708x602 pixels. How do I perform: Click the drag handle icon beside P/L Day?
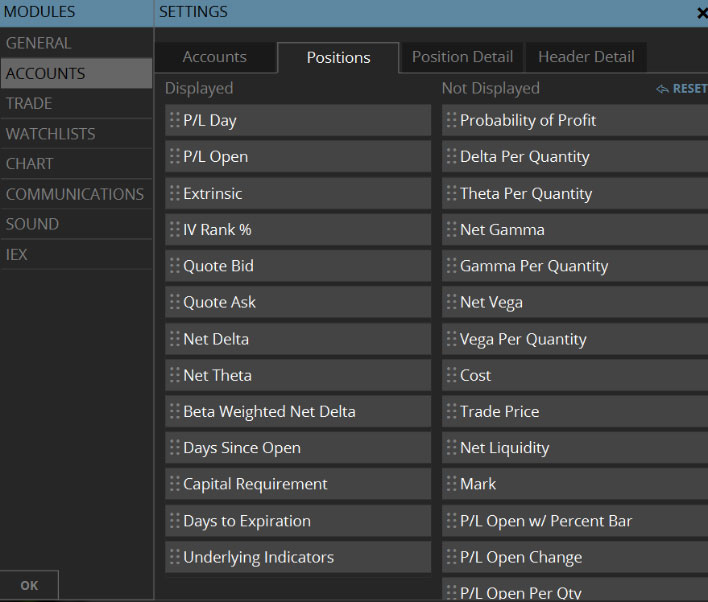click(x=175, y=120)
